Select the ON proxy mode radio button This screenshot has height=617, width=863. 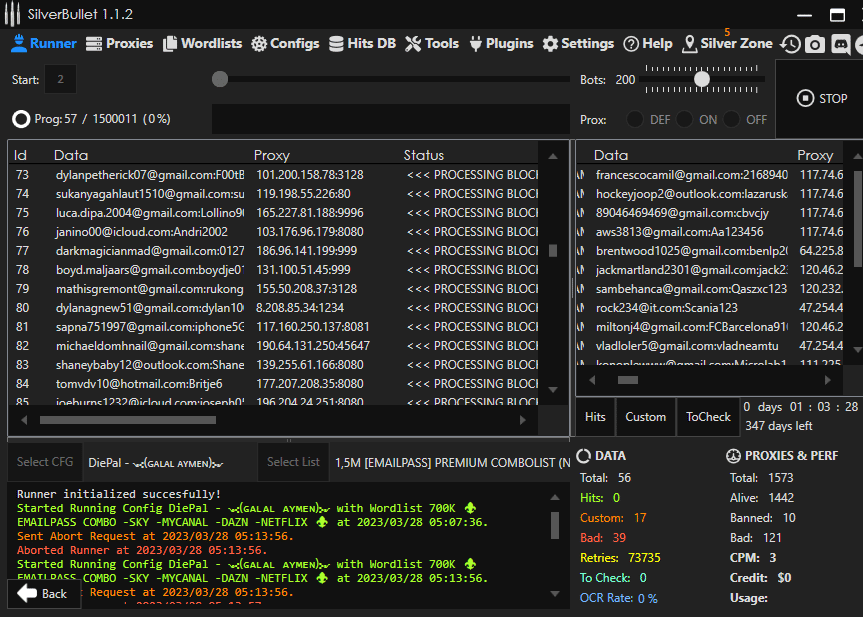[684, 119]
